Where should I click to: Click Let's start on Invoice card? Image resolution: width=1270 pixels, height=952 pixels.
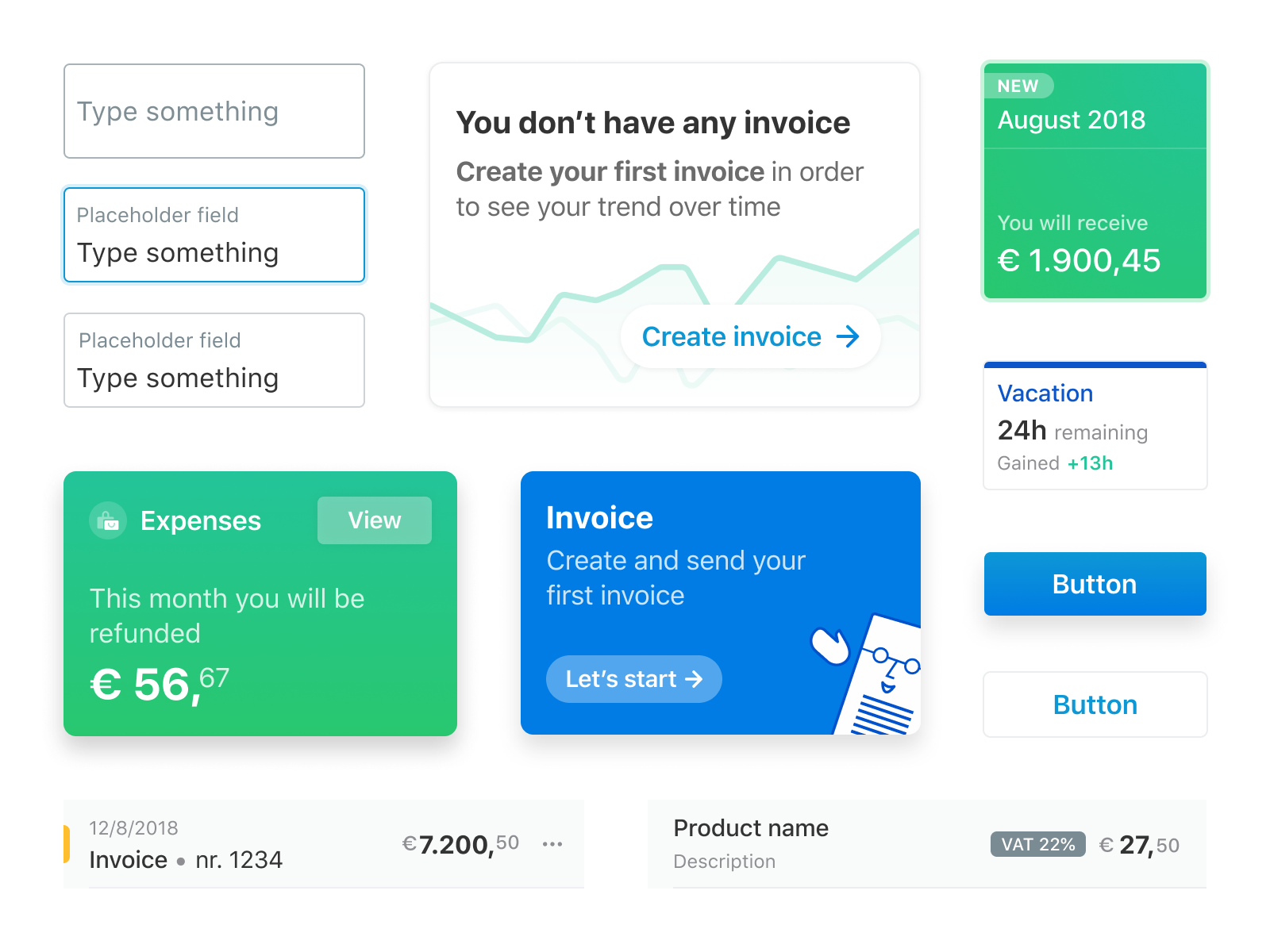coord(633,679)
